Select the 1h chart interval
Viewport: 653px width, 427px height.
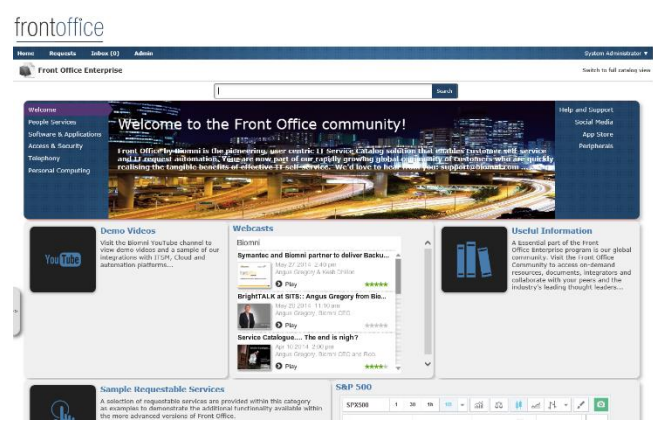click(430, 405)
